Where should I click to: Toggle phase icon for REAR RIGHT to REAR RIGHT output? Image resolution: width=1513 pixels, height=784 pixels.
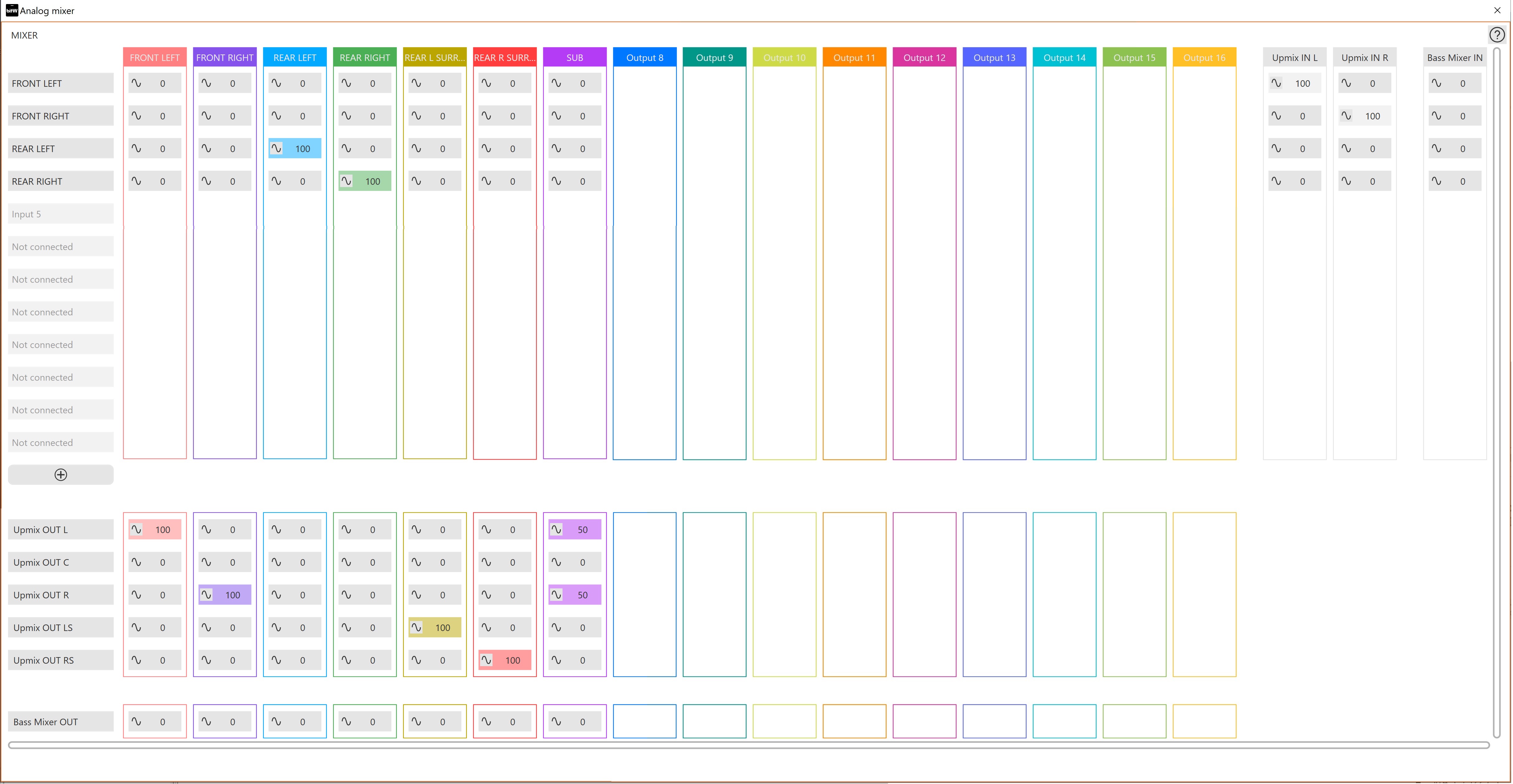pos(347,181)
